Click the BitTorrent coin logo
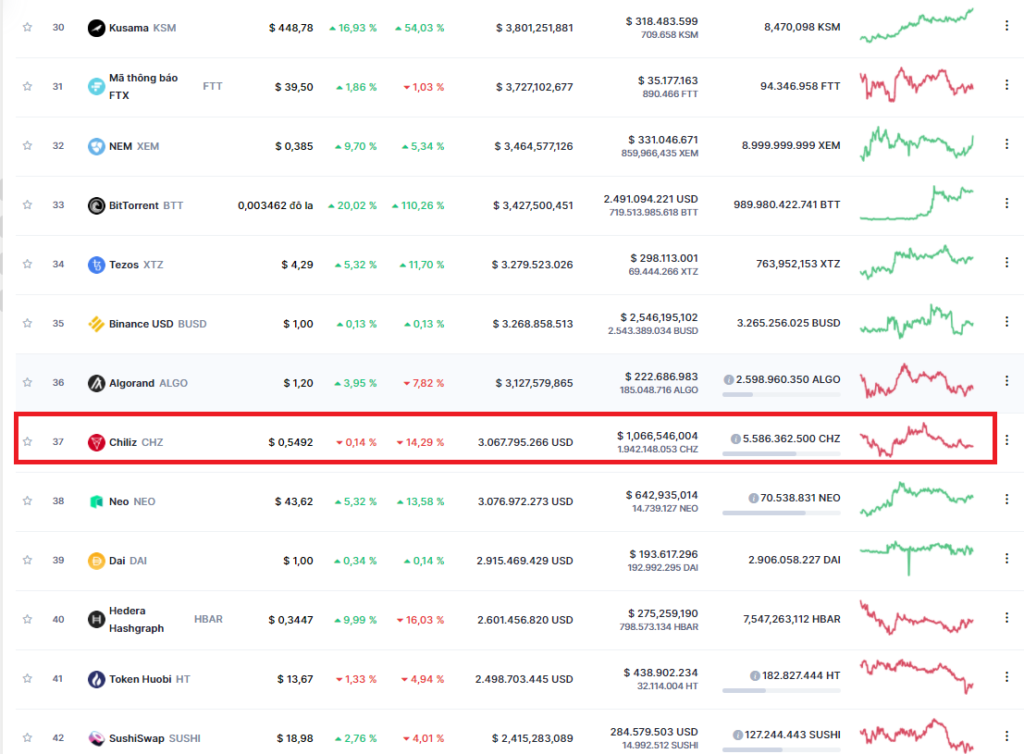The width and height of the screenshot is (1024, 754). click(96, 206)
